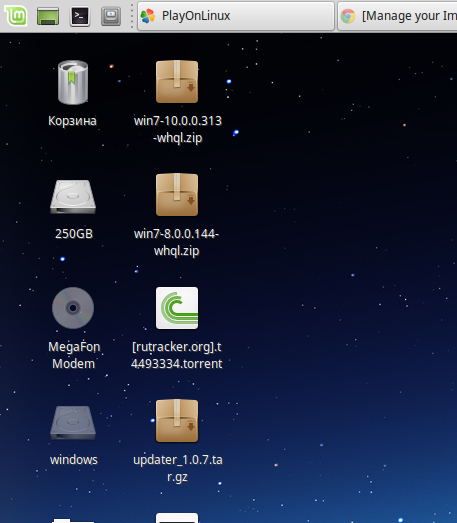Click the win7-10.0.0.313-whql.zip file name

178,129
